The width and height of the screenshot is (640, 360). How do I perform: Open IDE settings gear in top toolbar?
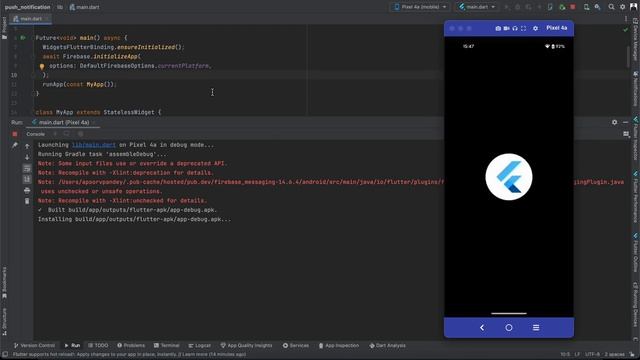click(622, 7)
